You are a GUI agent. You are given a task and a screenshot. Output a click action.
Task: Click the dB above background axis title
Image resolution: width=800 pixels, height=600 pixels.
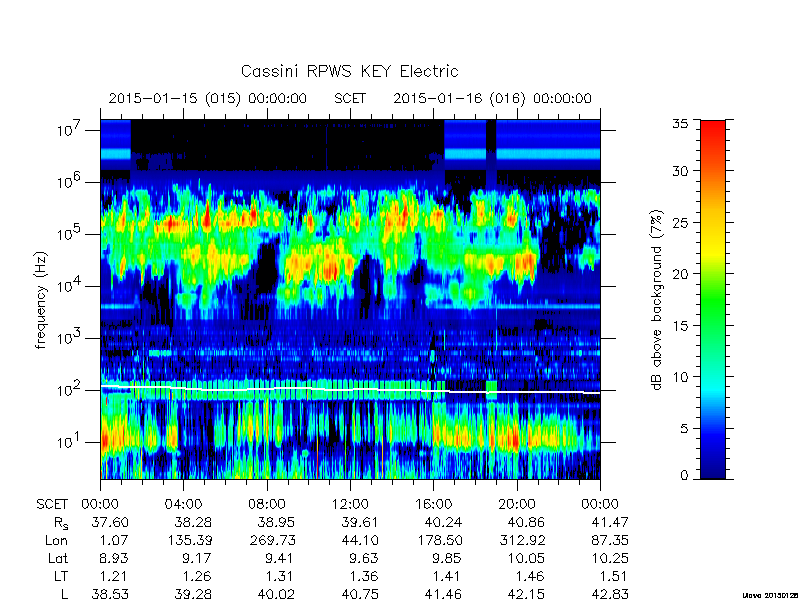[x=657, y=300]
